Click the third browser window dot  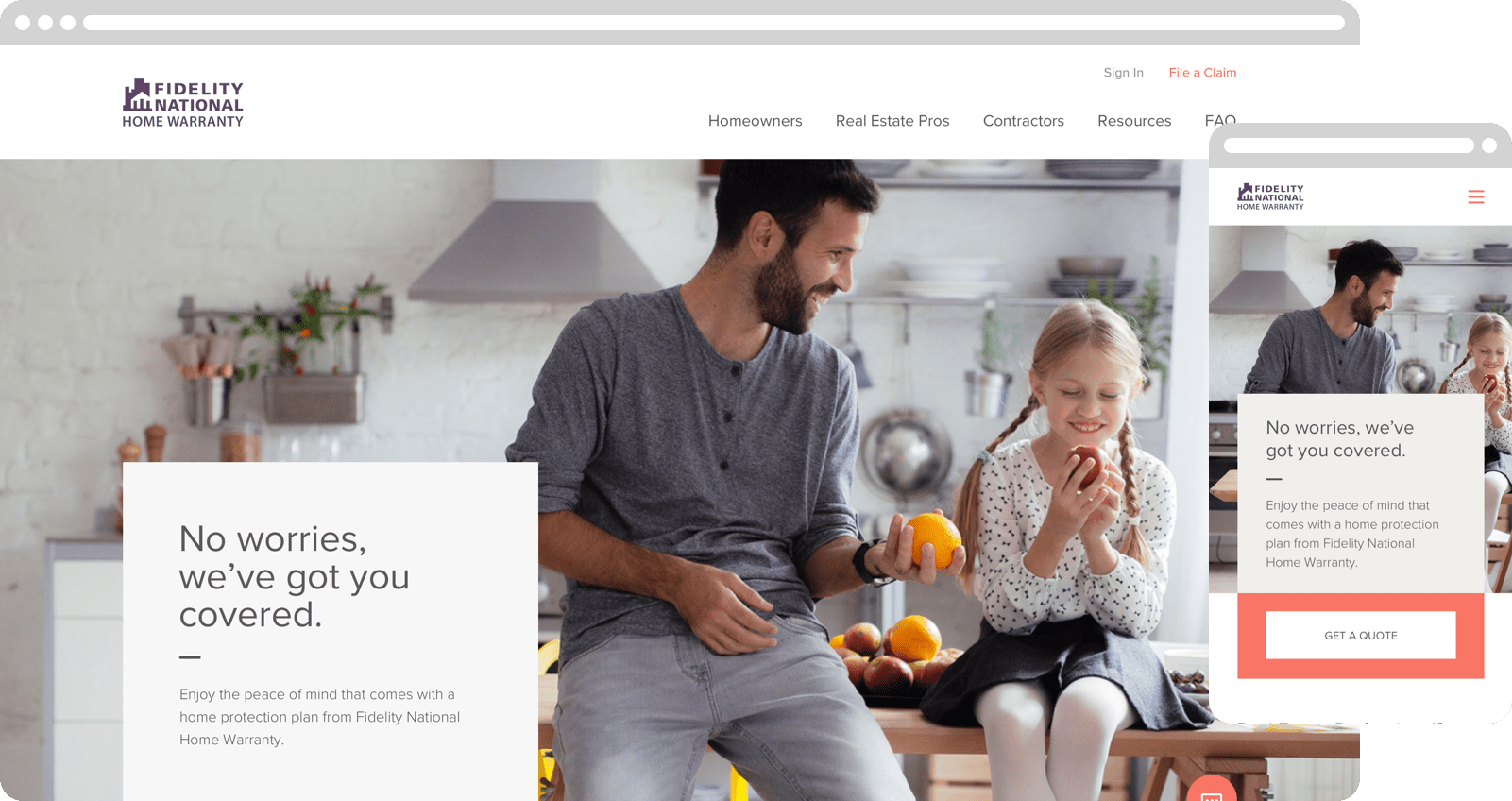[68, 23]
